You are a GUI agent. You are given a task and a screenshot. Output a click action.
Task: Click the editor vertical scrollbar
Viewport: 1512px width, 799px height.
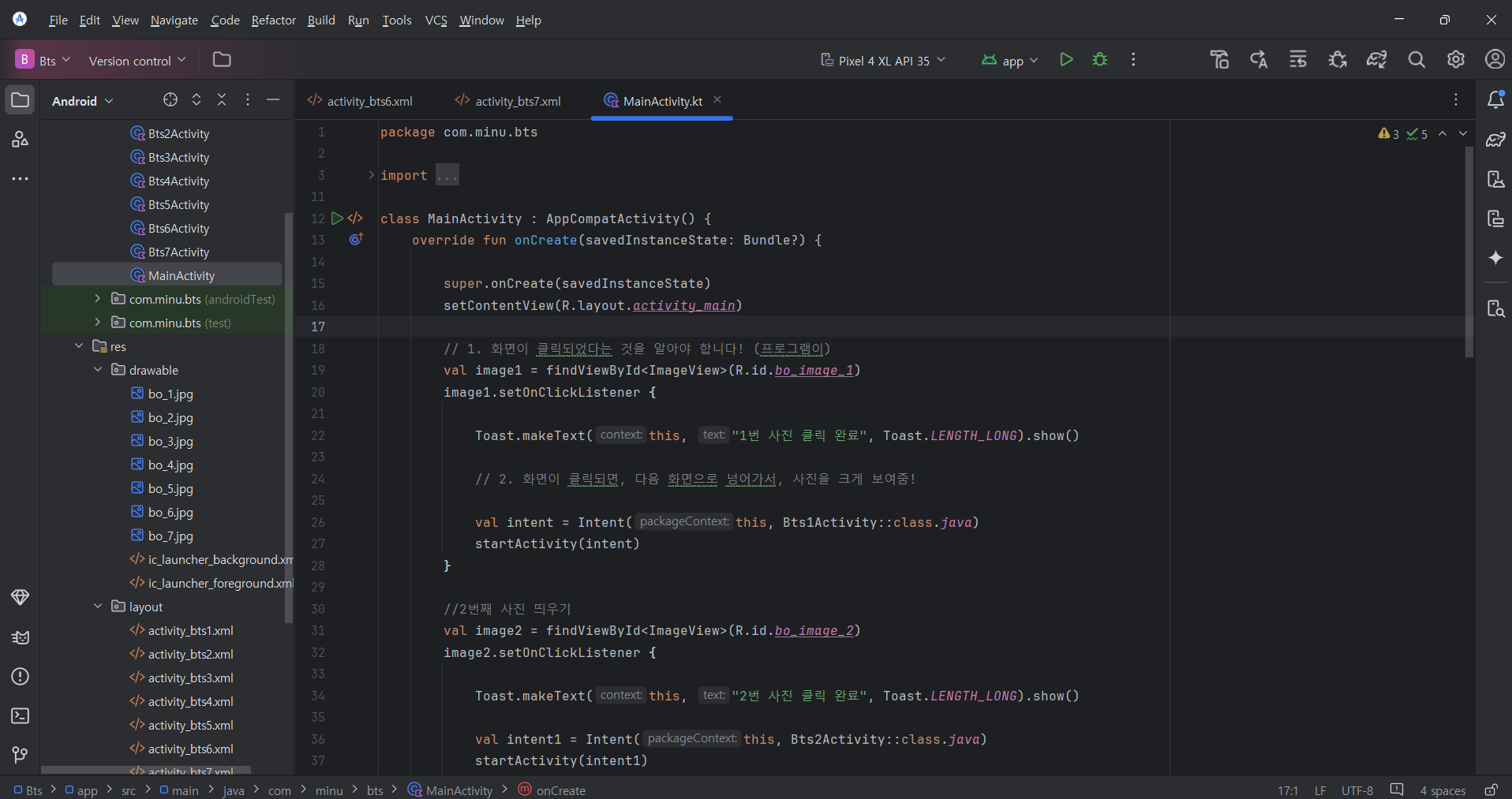tap(1469, 252)
